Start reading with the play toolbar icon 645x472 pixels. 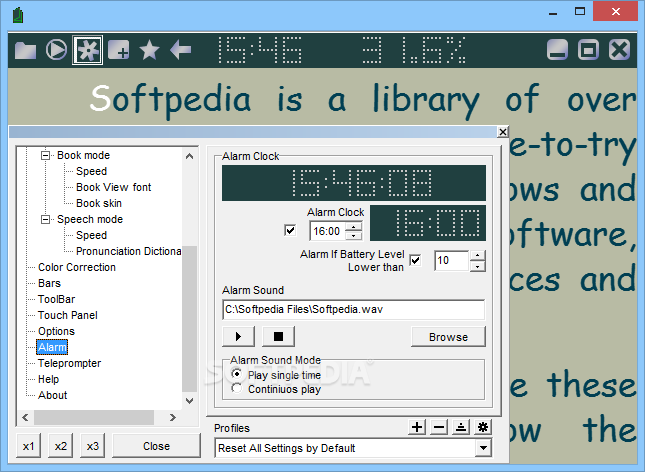coord(56,50)
